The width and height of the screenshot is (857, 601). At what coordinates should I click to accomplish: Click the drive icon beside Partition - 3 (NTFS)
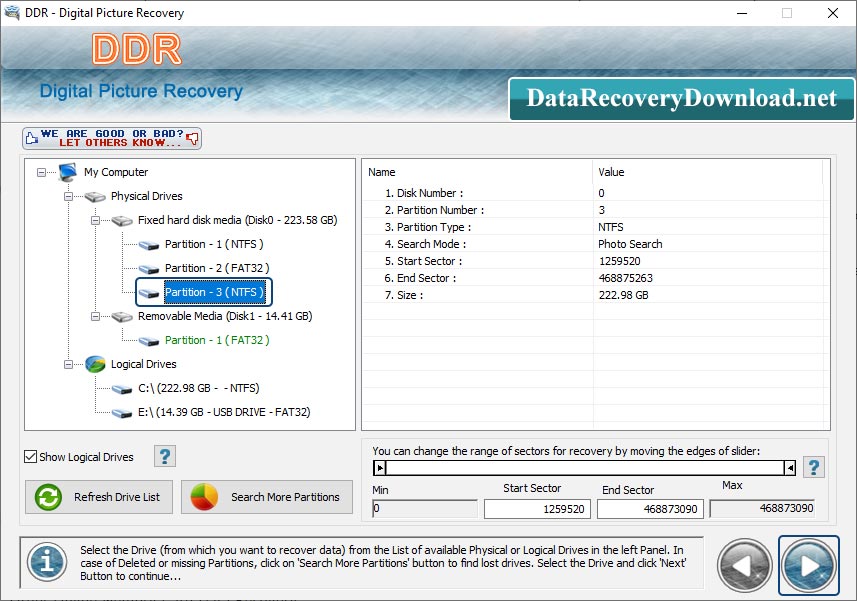point(149,293)
